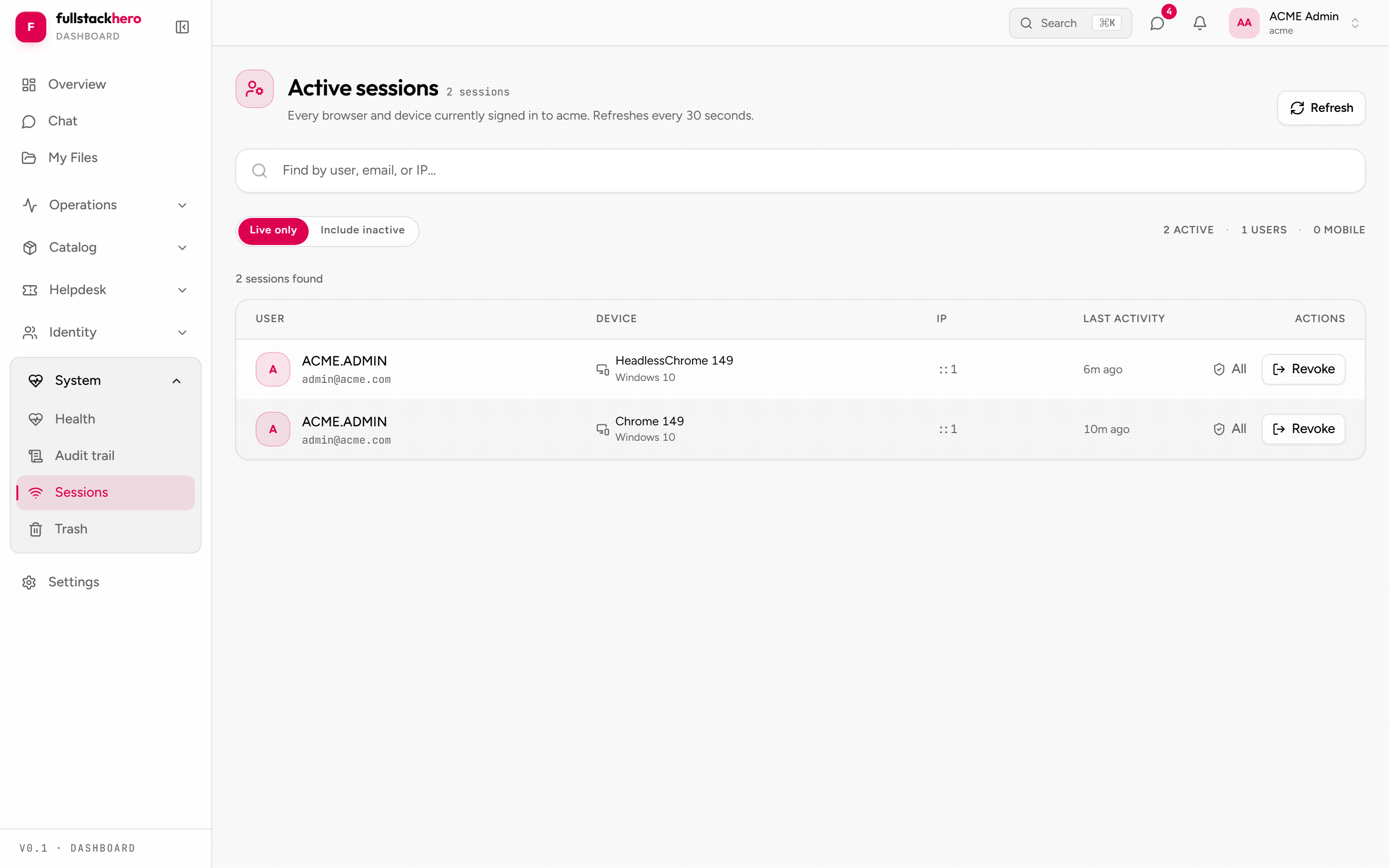This screenshot has width=1389, height=868.
Task: Go to Chat in sidebar
Action: tap(106, 121)
